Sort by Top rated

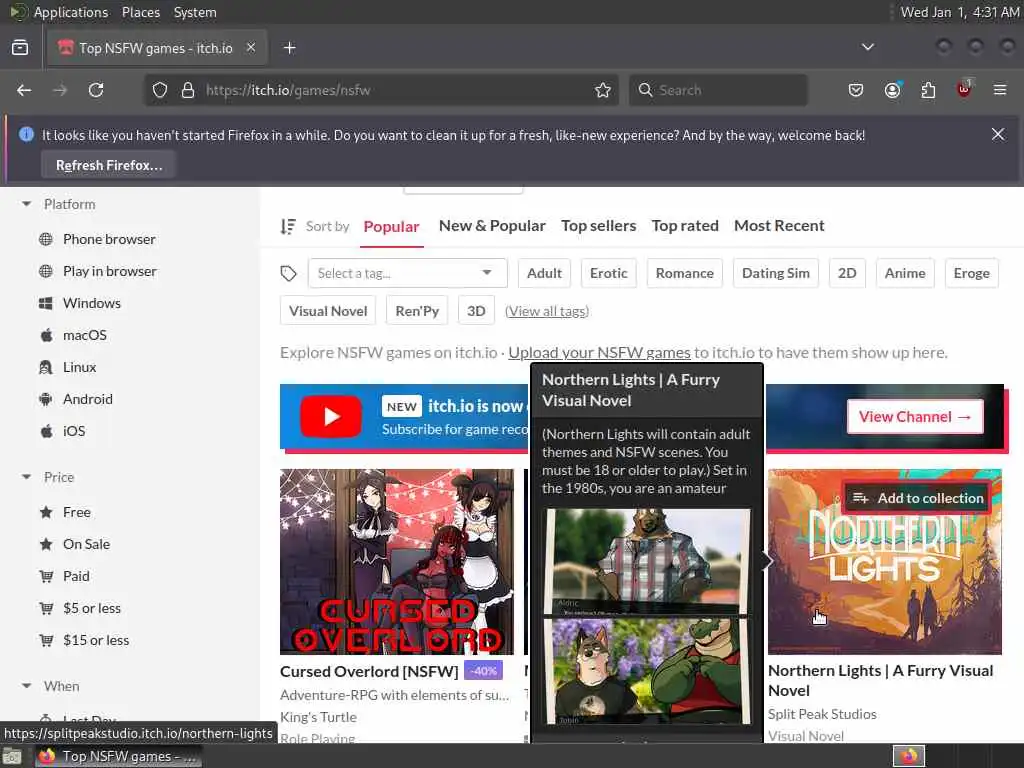click(x=685, y=225)
